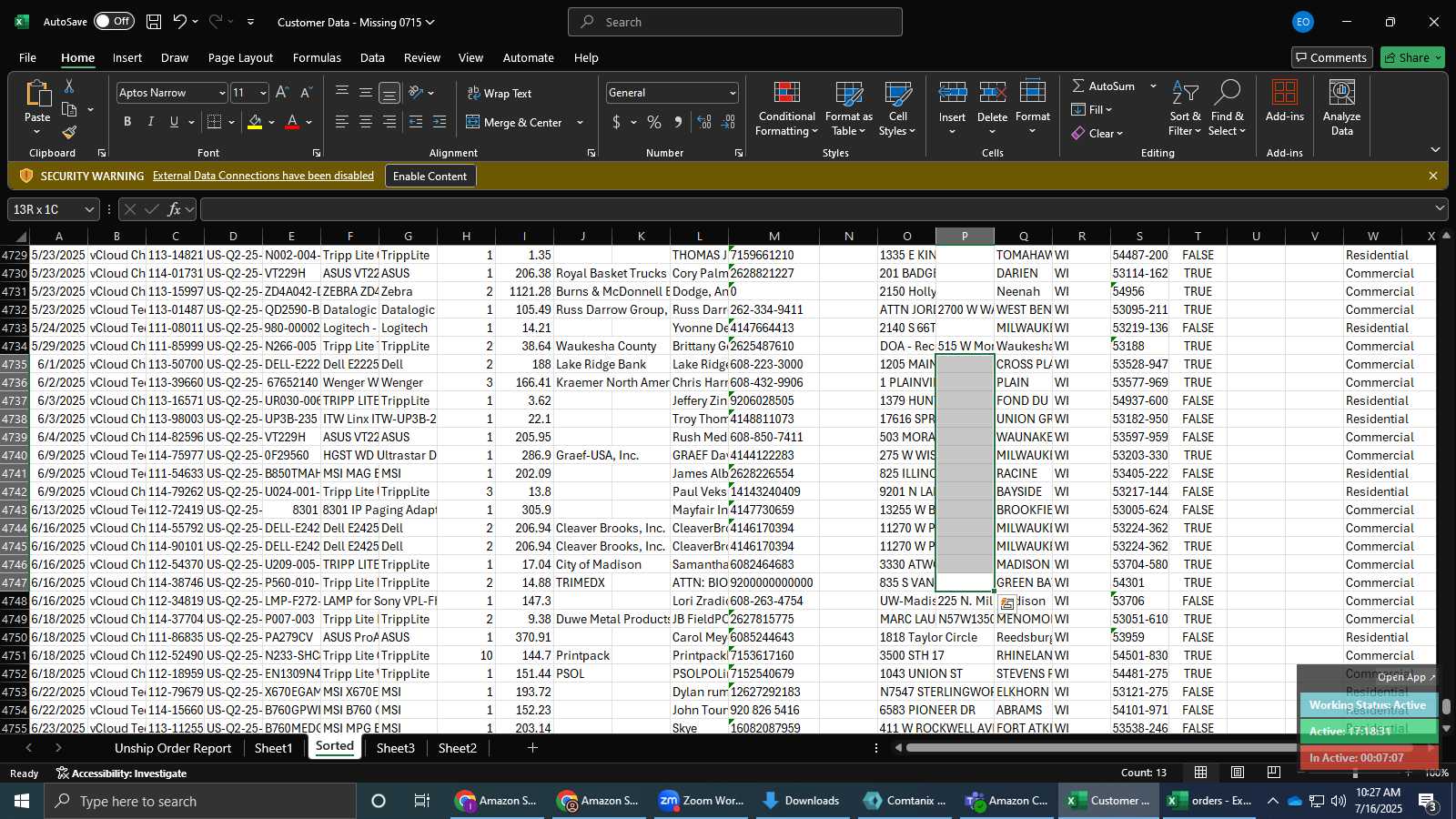Click the Increase Decimal icon
The height and width of the screenshot is (819, 1456).
[x=704, y=122]
